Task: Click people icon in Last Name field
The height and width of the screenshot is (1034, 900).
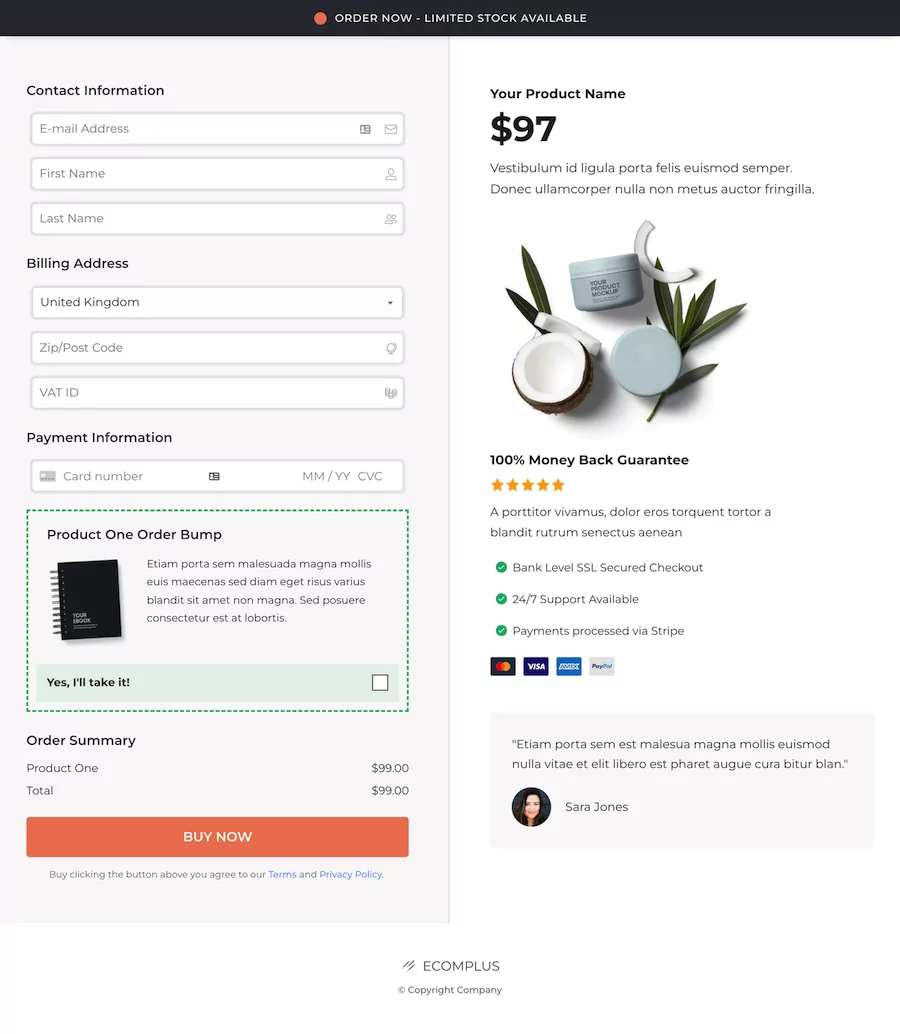Action: tap(391, 219)
